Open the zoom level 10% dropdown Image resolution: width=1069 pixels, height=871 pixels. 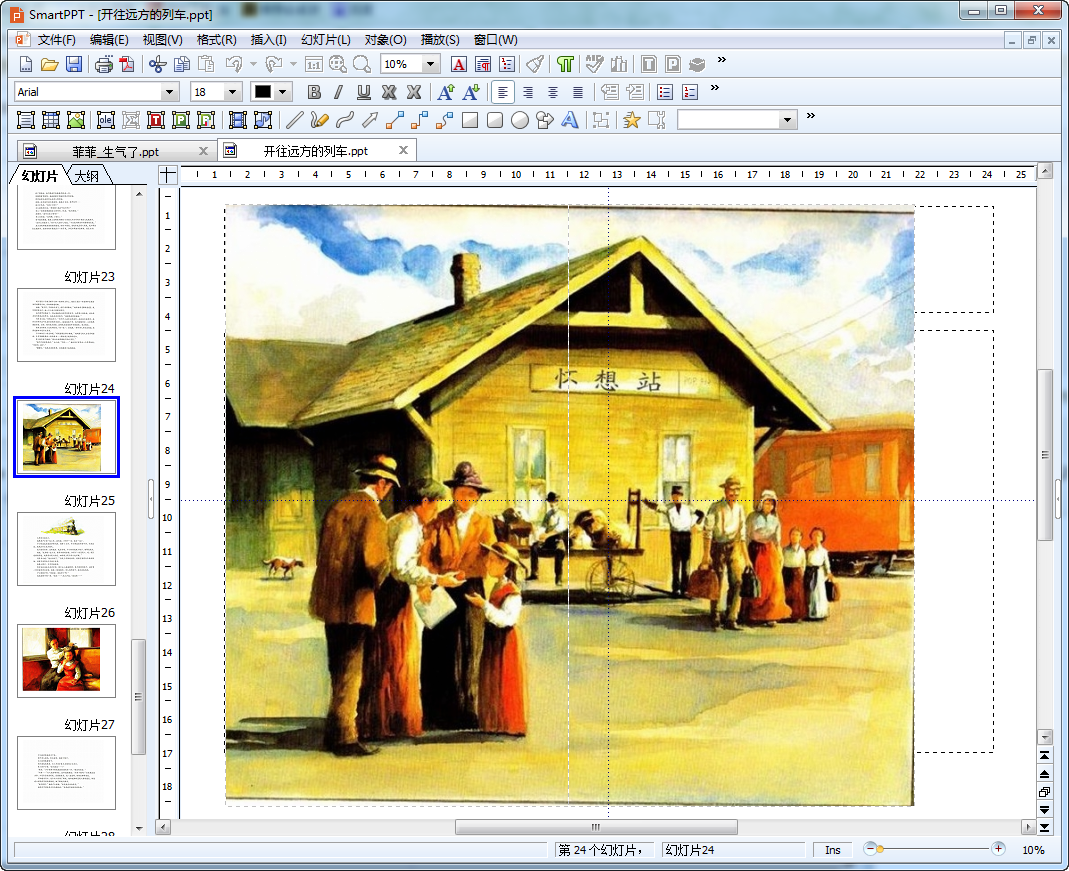(x=430, y=64)
